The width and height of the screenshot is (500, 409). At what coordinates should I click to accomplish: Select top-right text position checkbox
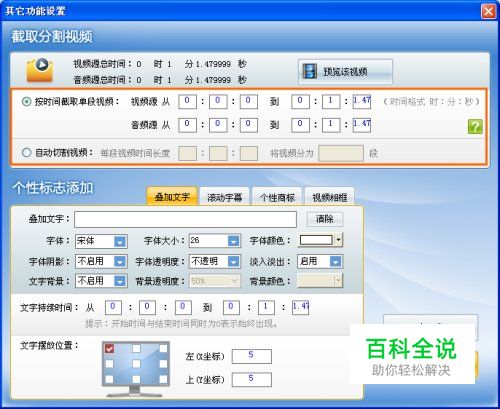163,349
